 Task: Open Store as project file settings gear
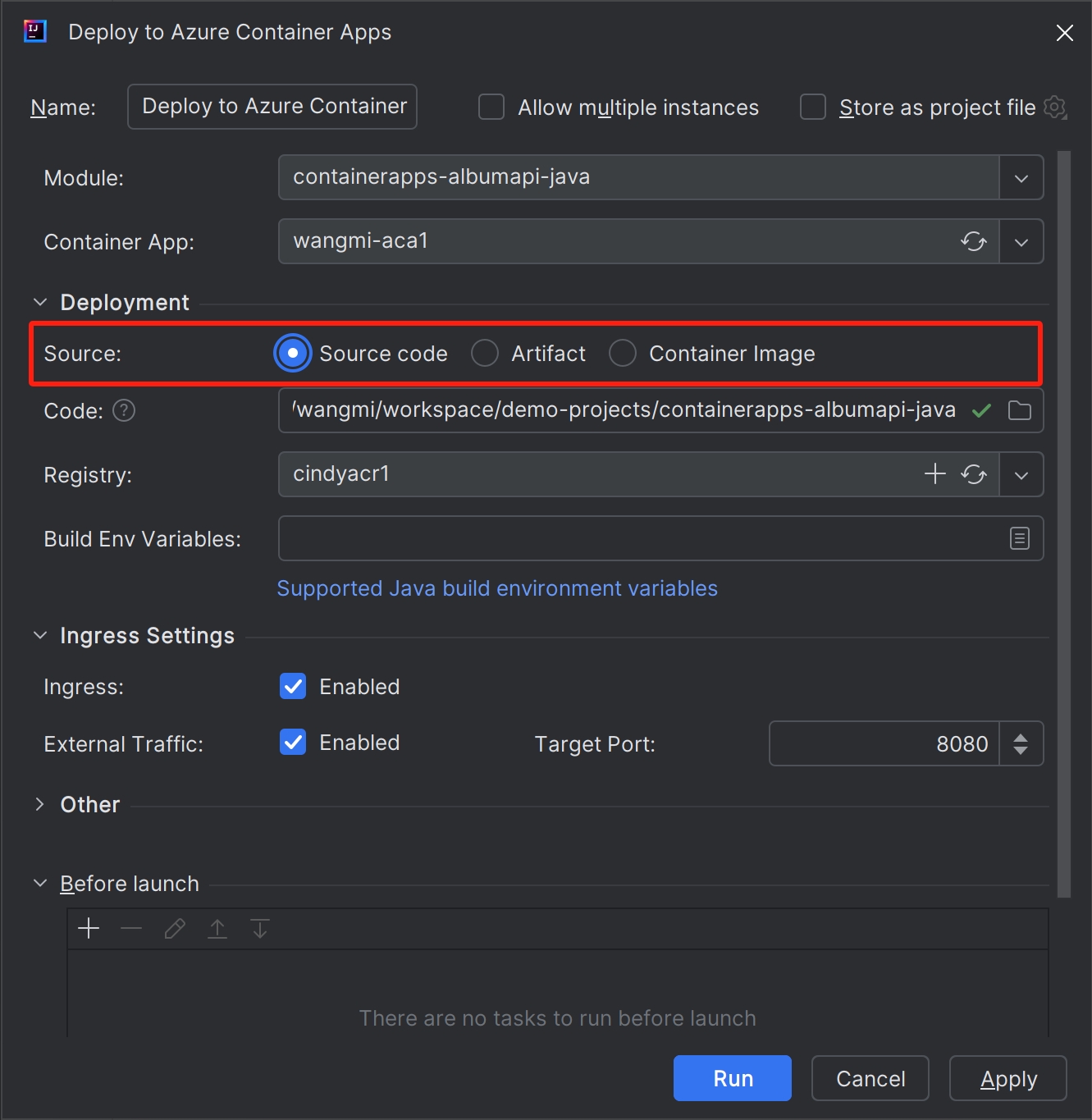(x=1055, y=107)
